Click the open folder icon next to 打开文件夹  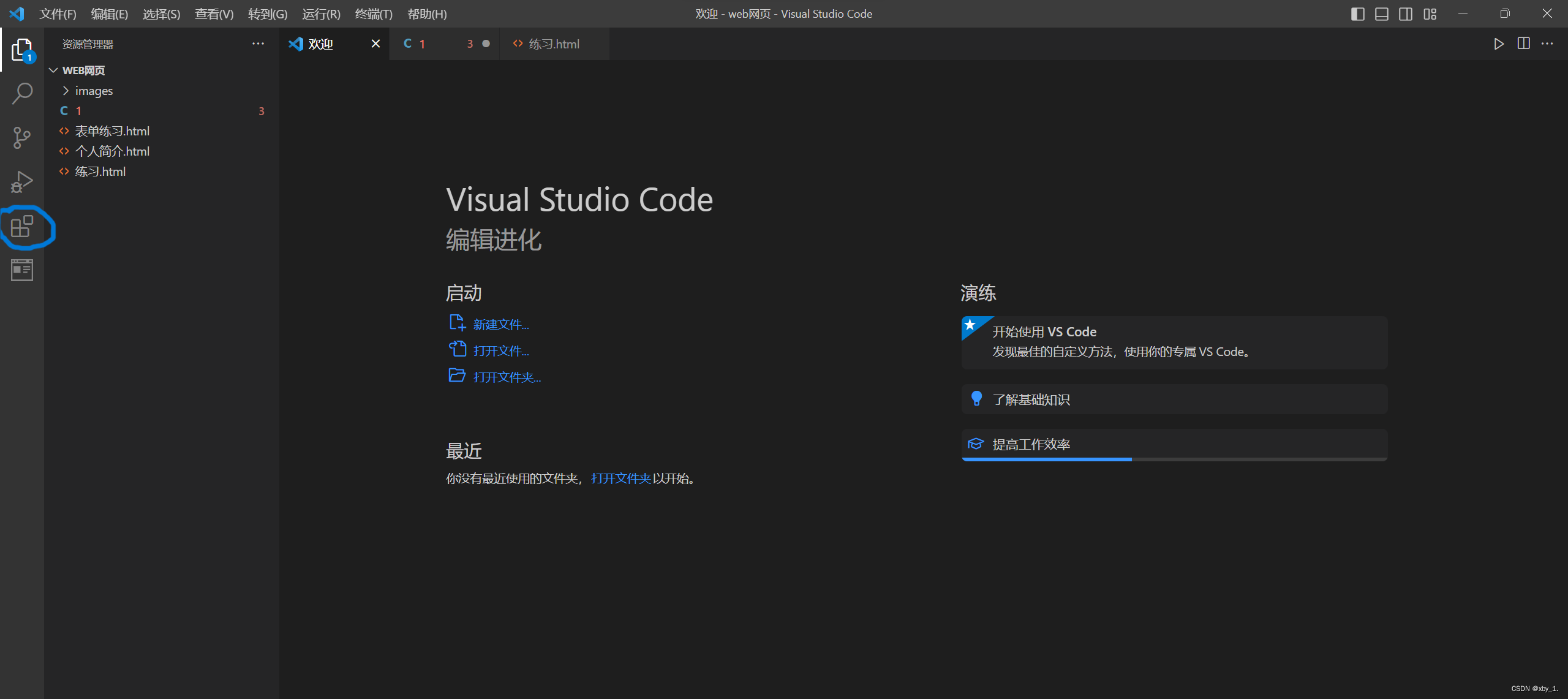[458, 376]
